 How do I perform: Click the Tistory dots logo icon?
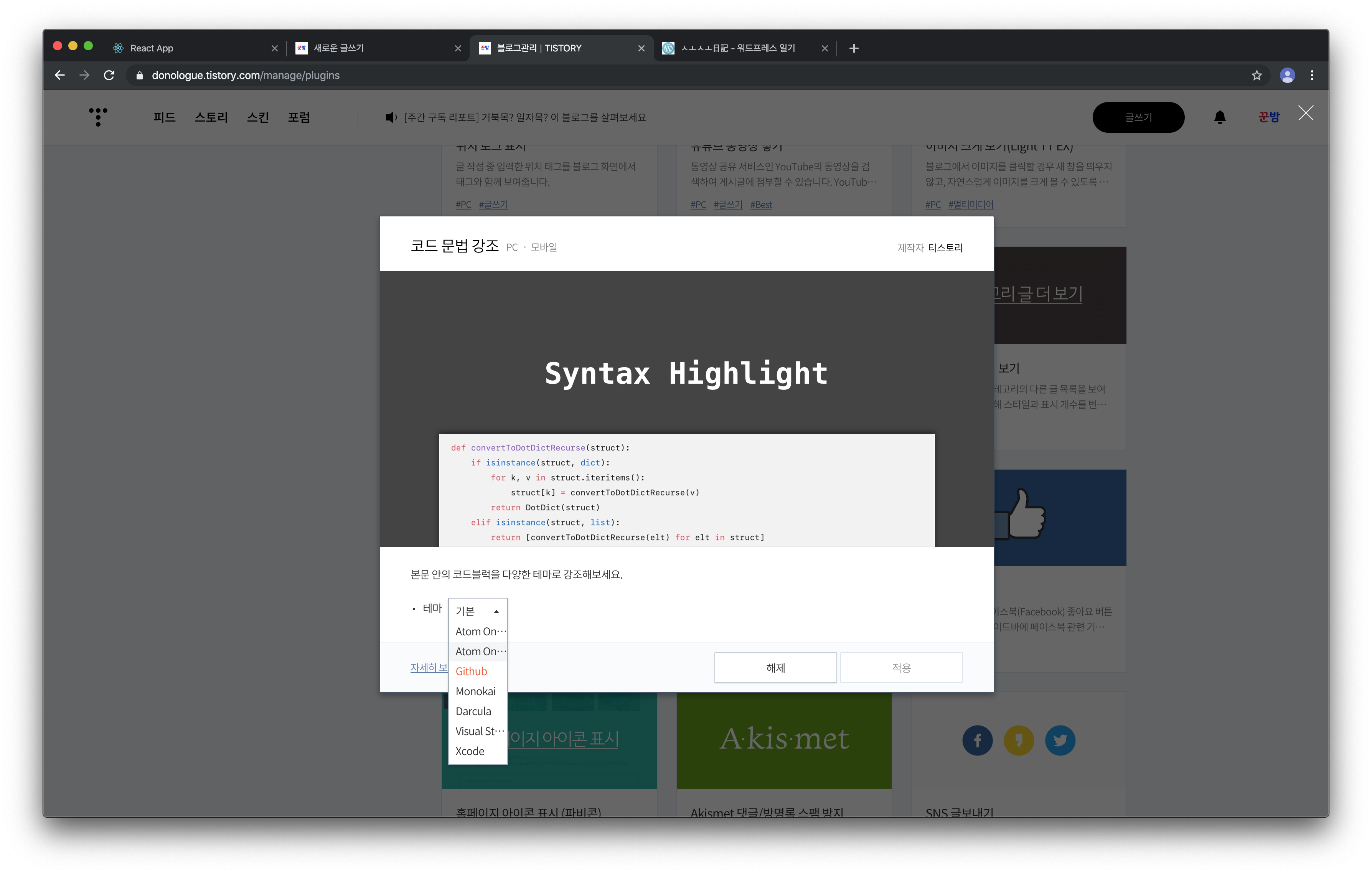(x=98, y=117)
